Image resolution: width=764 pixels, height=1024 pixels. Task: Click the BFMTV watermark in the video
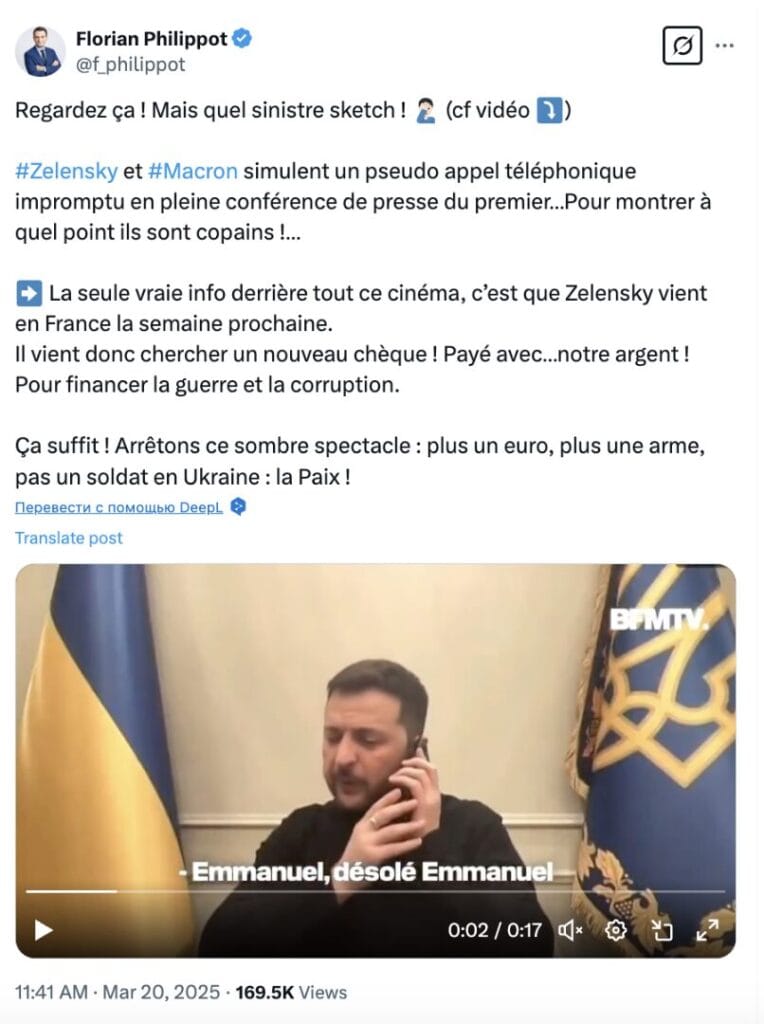(659, 620)
